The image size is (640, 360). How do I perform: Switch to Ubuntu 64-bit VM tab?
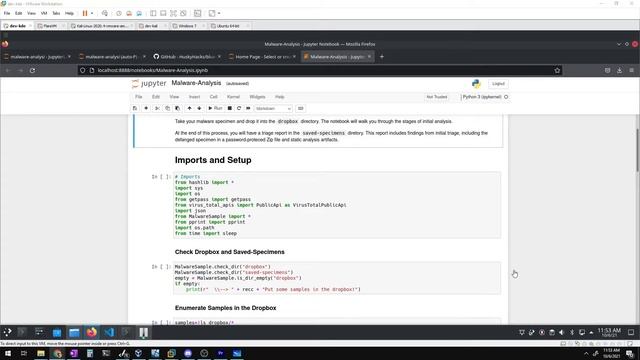tap(228, 26)
